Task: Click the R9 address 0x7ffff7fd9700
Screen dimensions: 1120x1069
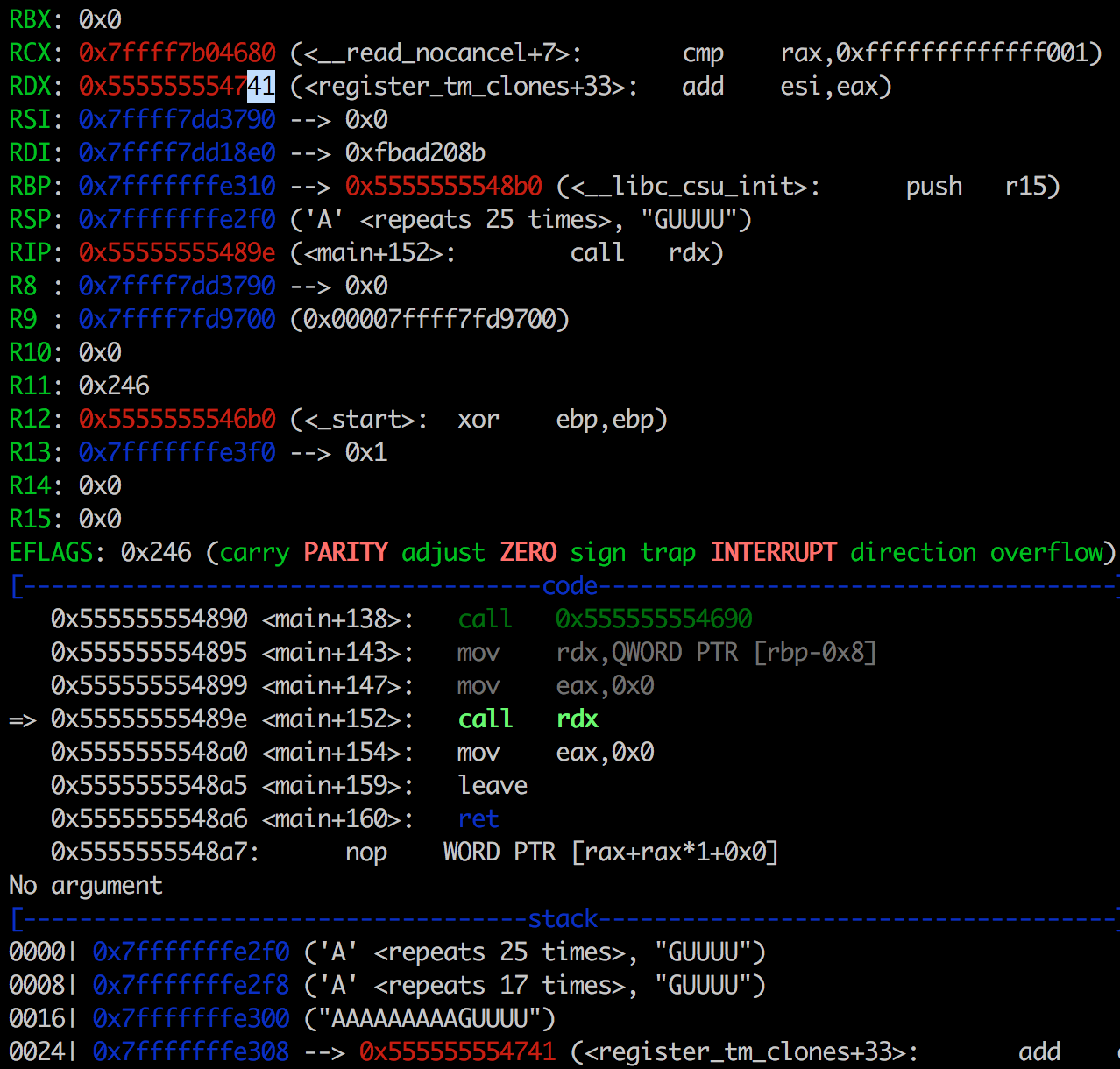Action: point(177,320)
